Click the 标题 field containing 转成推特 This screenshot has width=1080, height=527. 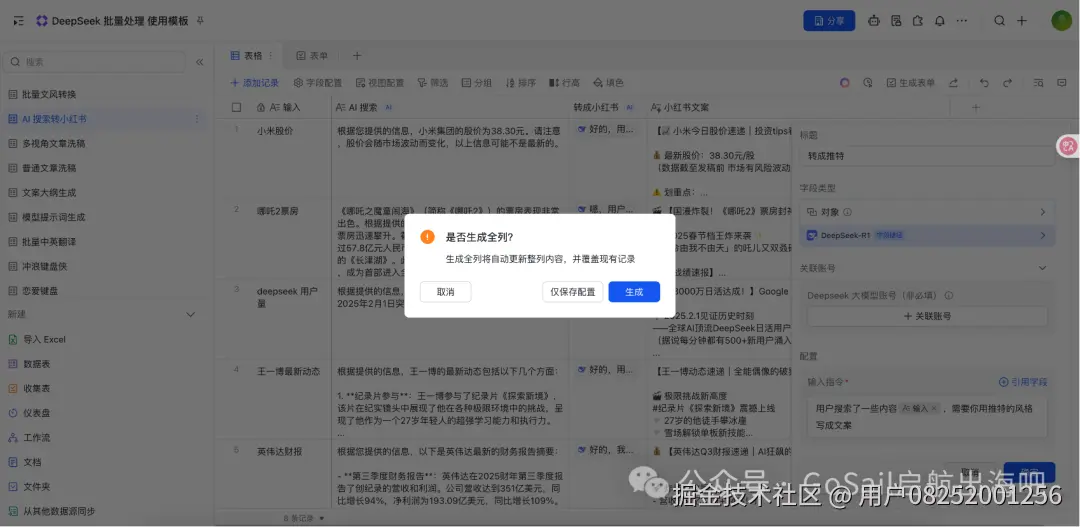point(927,156)
